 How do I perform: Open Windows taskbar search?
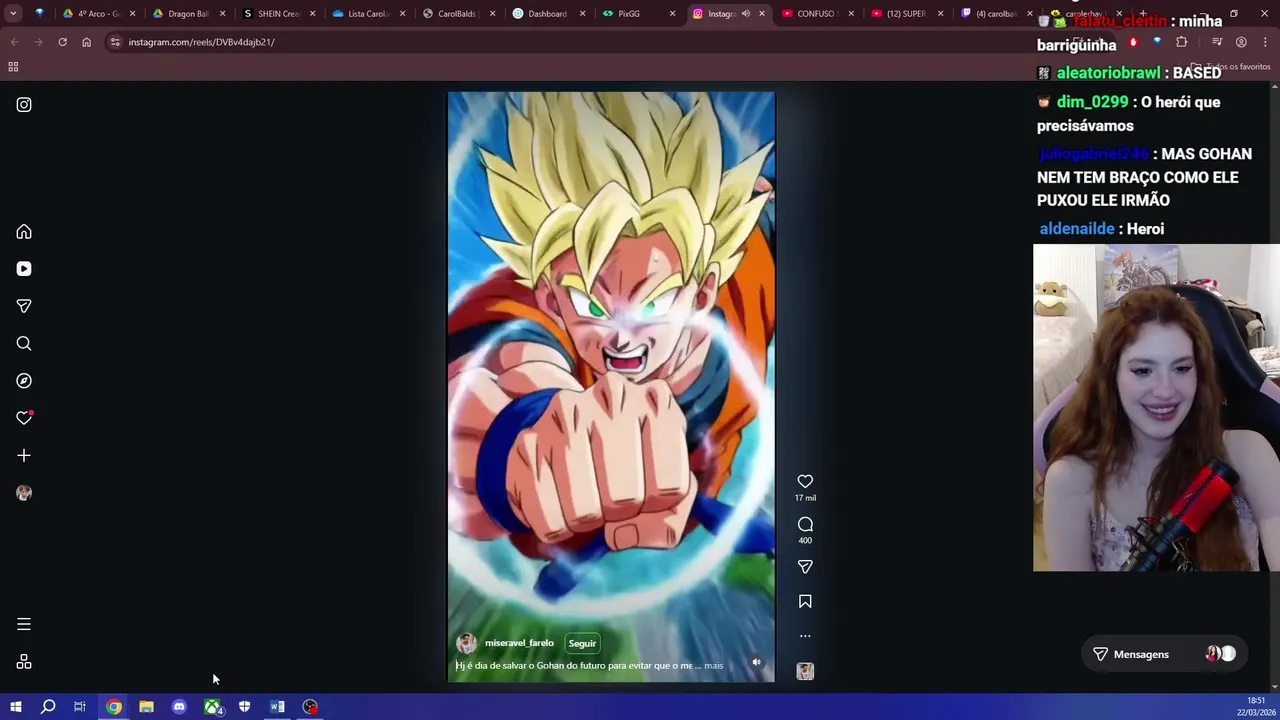click(48, 707)
